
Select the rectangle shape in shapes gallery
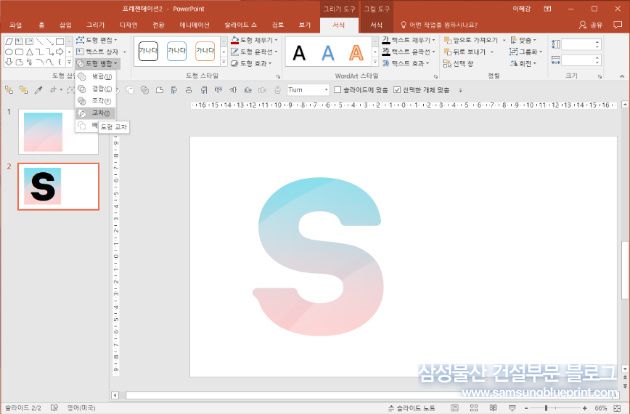click(x=60, y=41)
